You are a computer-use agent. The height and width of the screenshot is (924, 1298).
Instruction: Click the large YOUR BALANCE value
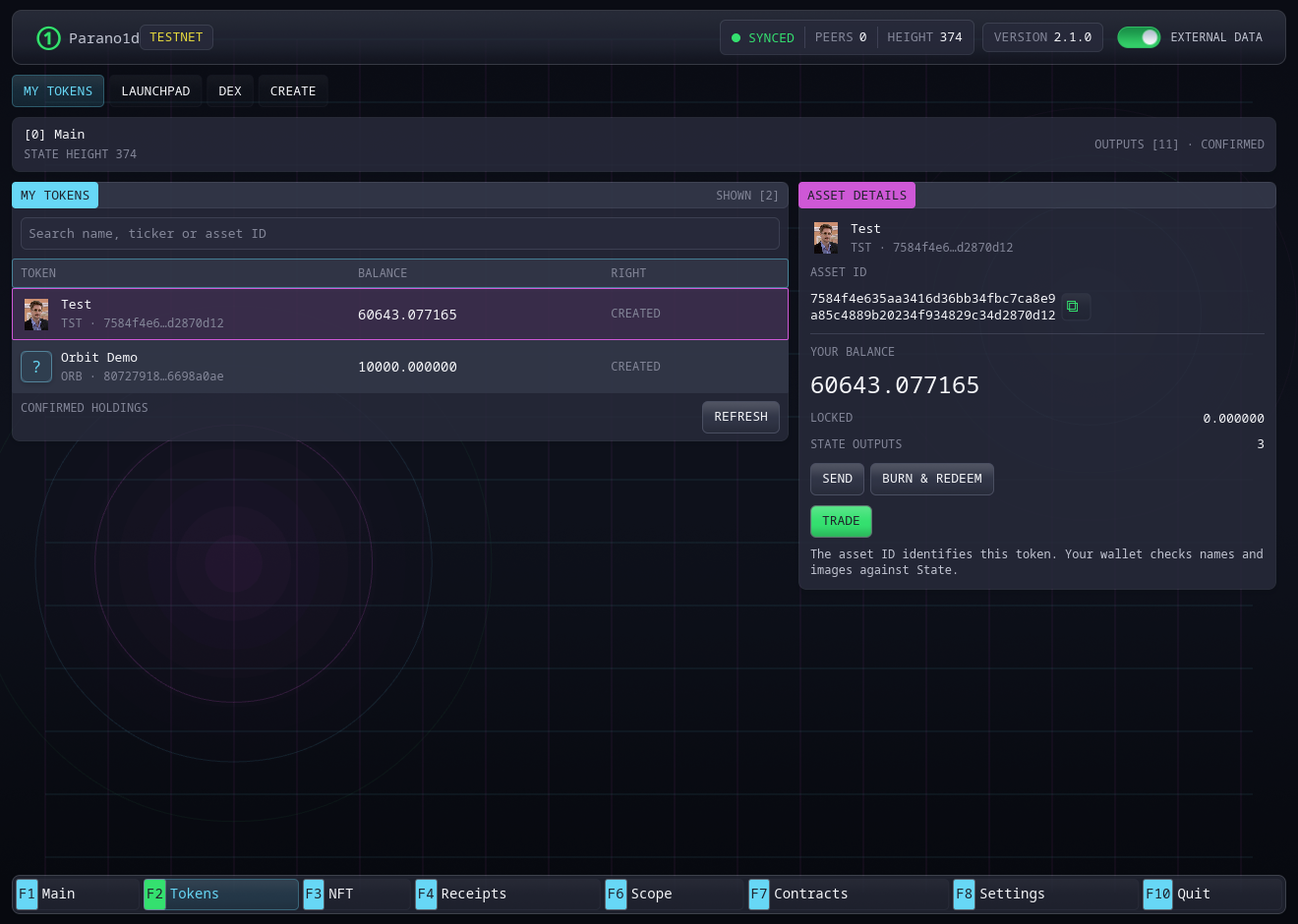(x=895, y=385)
